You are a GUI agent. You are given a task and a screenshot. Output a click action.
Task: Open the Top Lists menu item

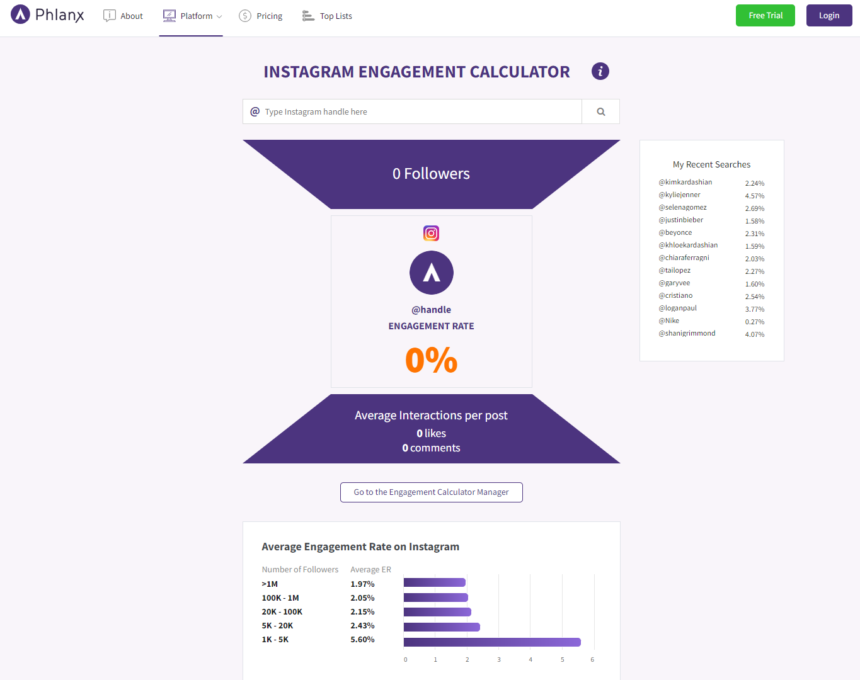(x=336, y=16)
